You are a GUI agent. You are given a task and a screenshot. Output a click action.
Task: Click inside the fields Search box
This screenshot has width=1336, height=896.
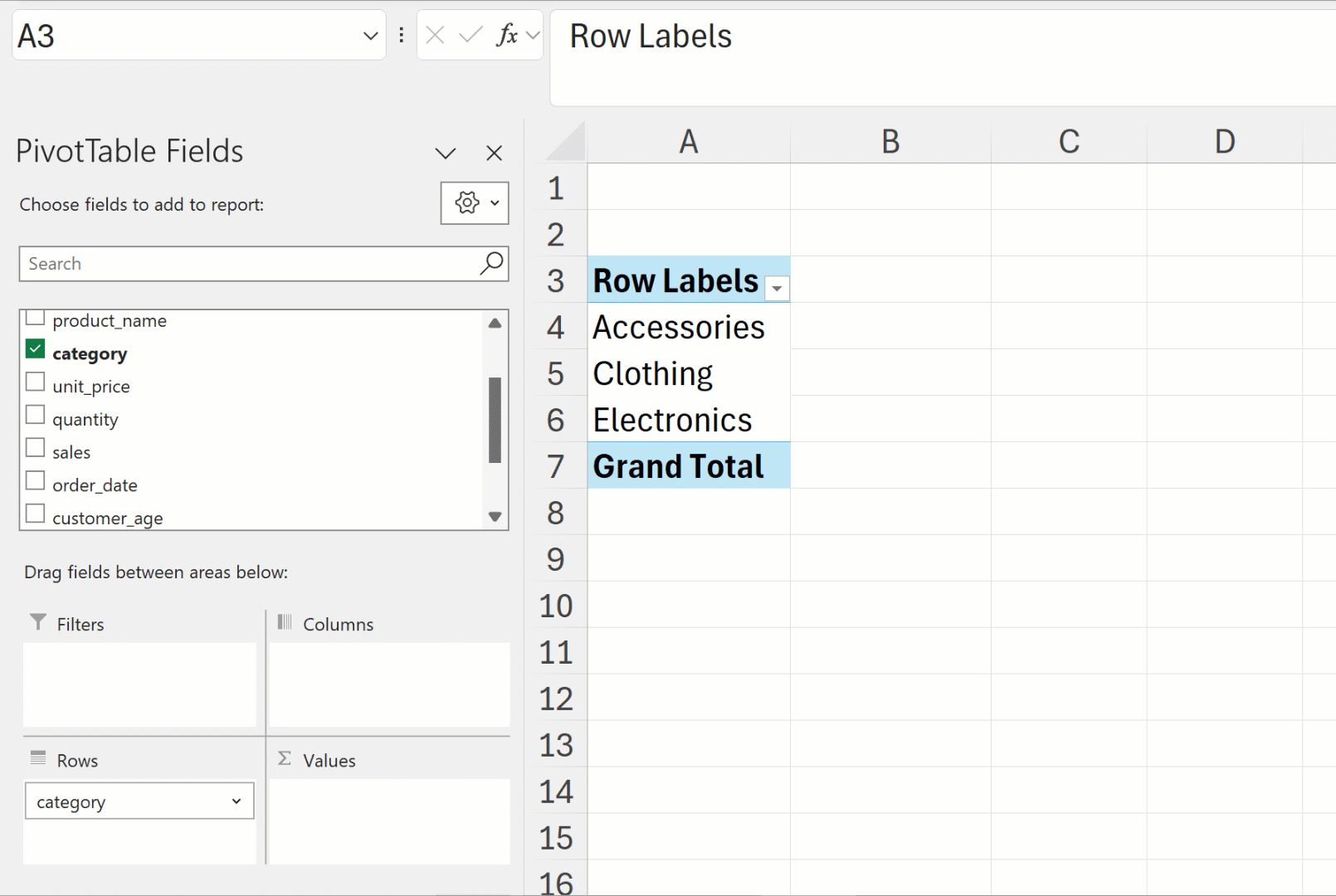pyautogui.click(x=249, y=264)
